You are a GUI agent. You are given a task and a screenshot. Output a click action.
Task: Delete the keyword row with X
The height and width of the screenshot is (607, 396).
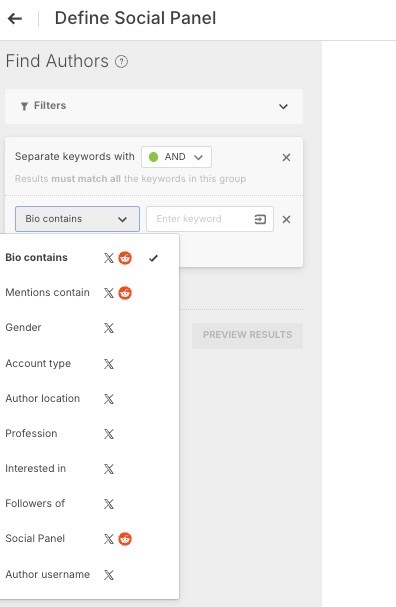coord(286,219)
